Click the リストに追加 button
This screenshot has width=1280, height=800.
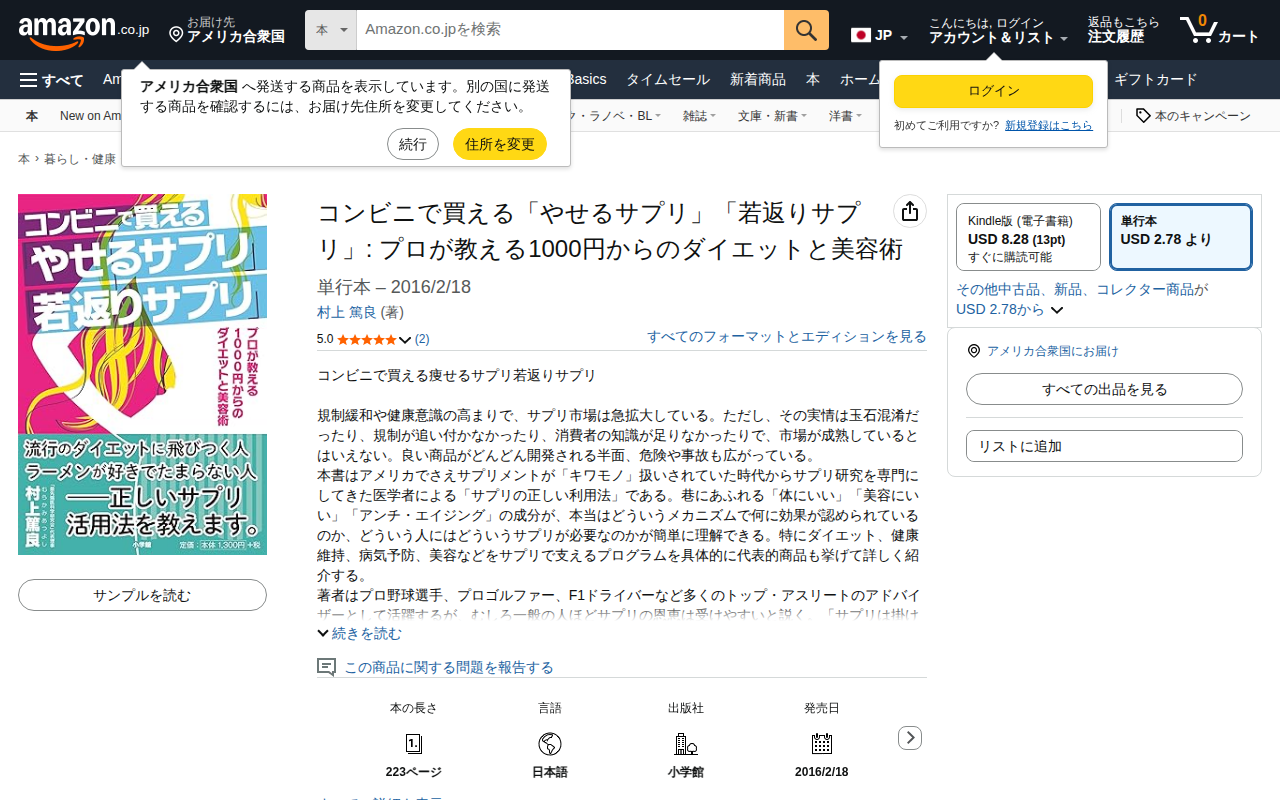tap(1104, 446)
